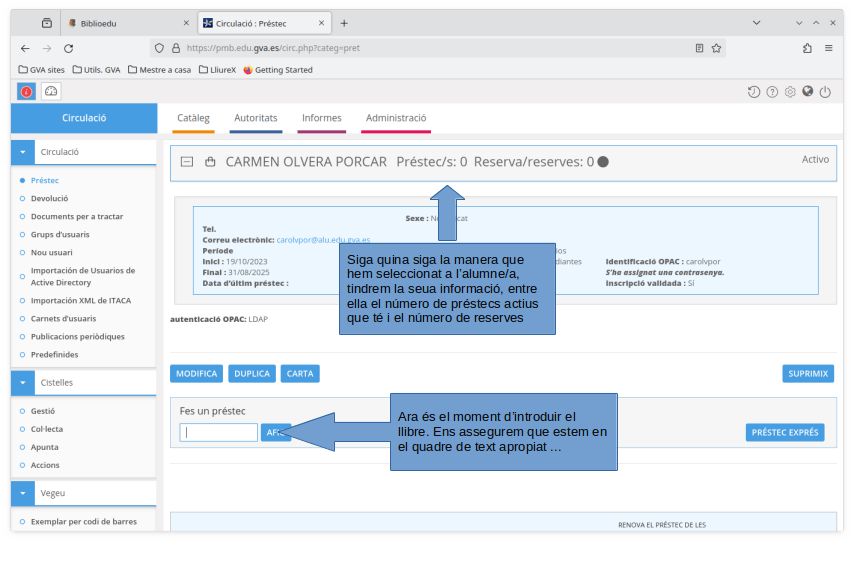854x586 pixels.
Task: Open the Circulació main module
Action: 84,118
